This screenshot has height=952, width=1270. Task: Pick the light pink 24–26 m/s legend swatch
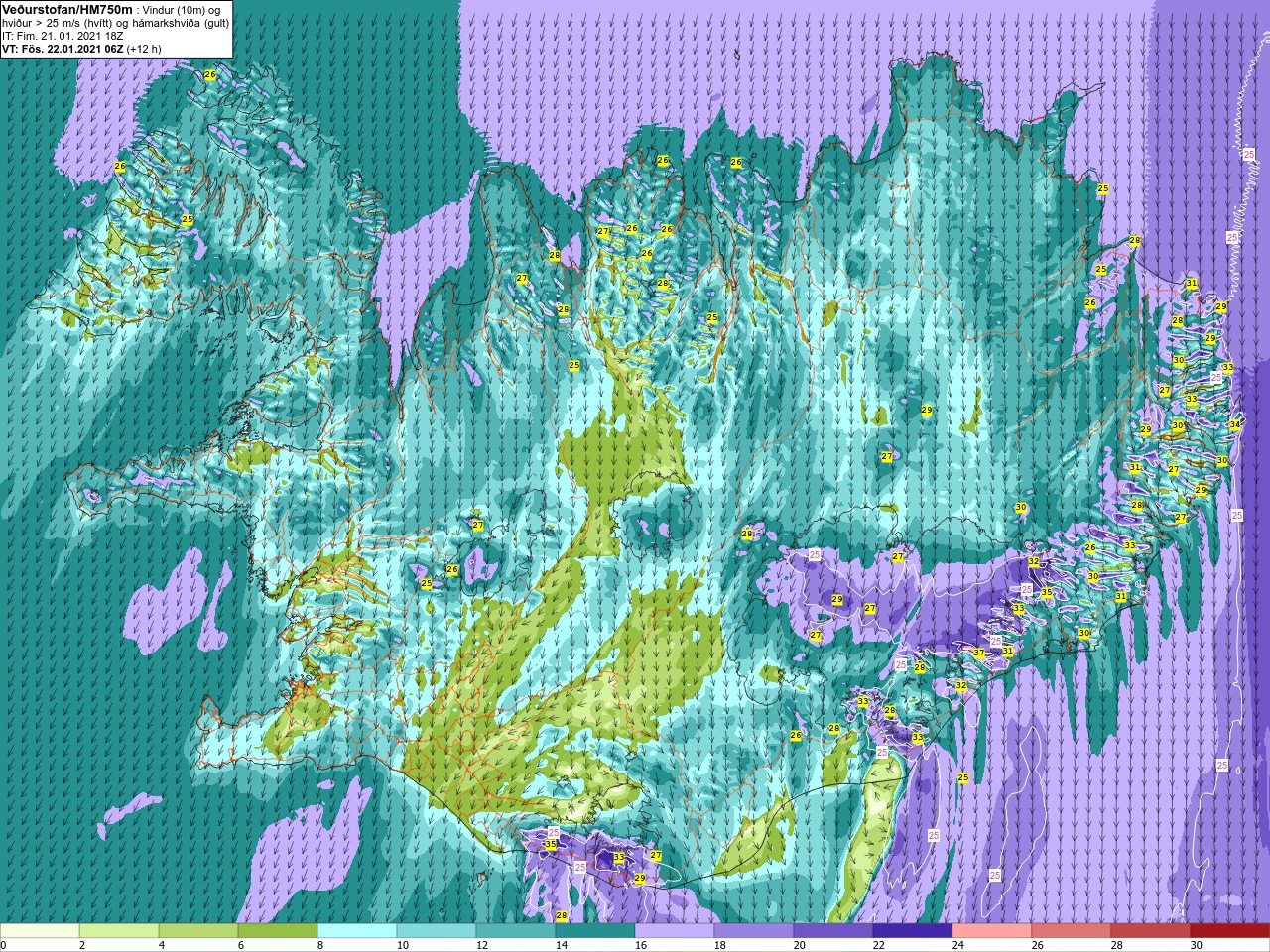[x=992, y=931]
